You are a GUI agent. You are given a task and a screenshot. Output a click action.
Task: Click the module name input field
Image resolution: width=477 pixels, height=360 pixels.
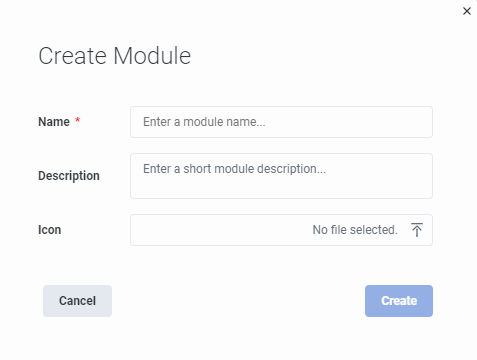(x=281, y=122)
